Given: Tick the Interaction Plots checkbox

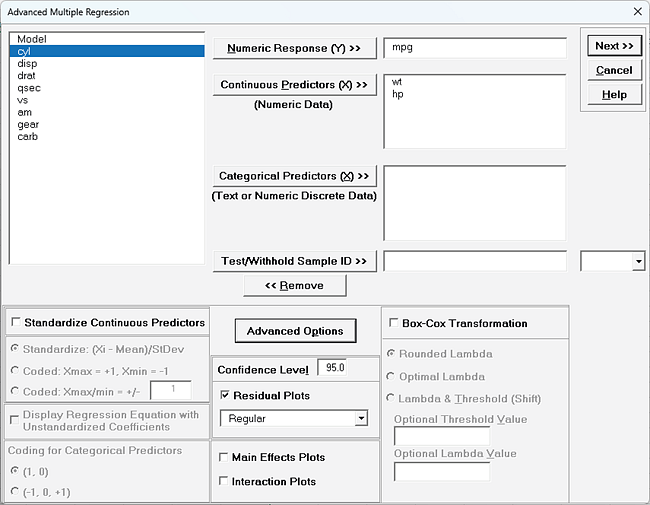Looking at the screenshot, I should click(224, 482).
